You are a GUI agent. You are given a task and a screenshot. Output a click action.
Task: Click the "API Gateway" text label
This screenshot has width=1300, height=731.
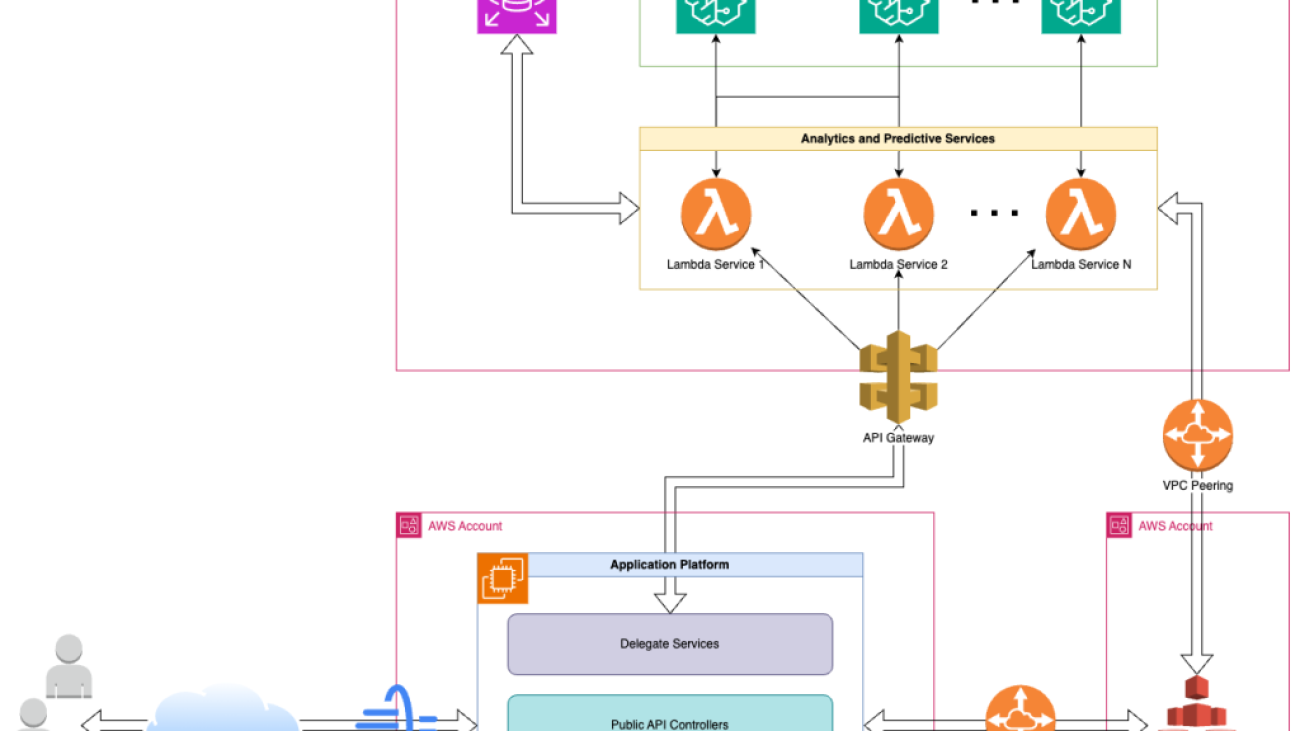click(x=899, y=438)
